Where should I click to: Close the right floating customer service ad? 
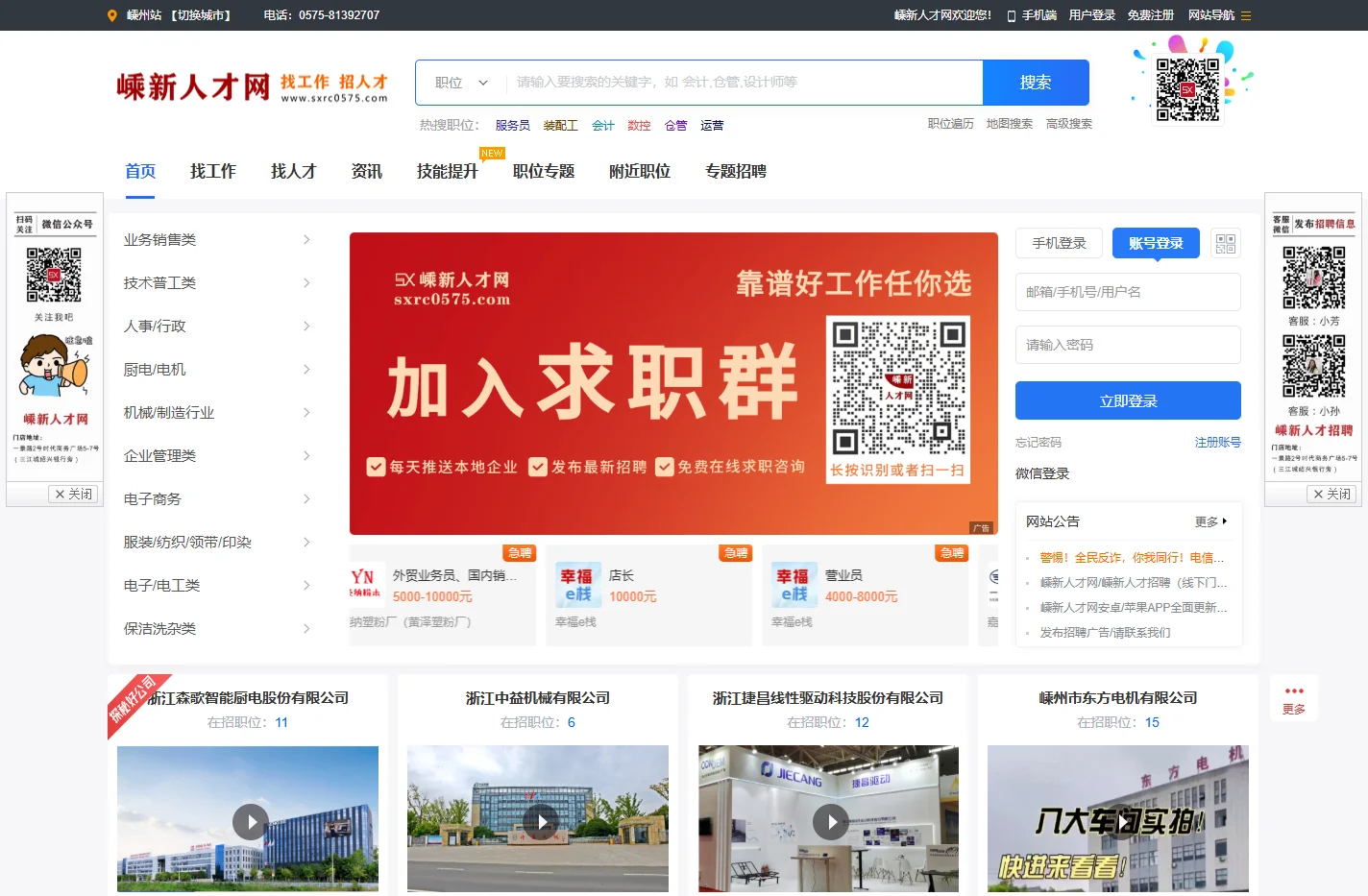point(1332,494)
